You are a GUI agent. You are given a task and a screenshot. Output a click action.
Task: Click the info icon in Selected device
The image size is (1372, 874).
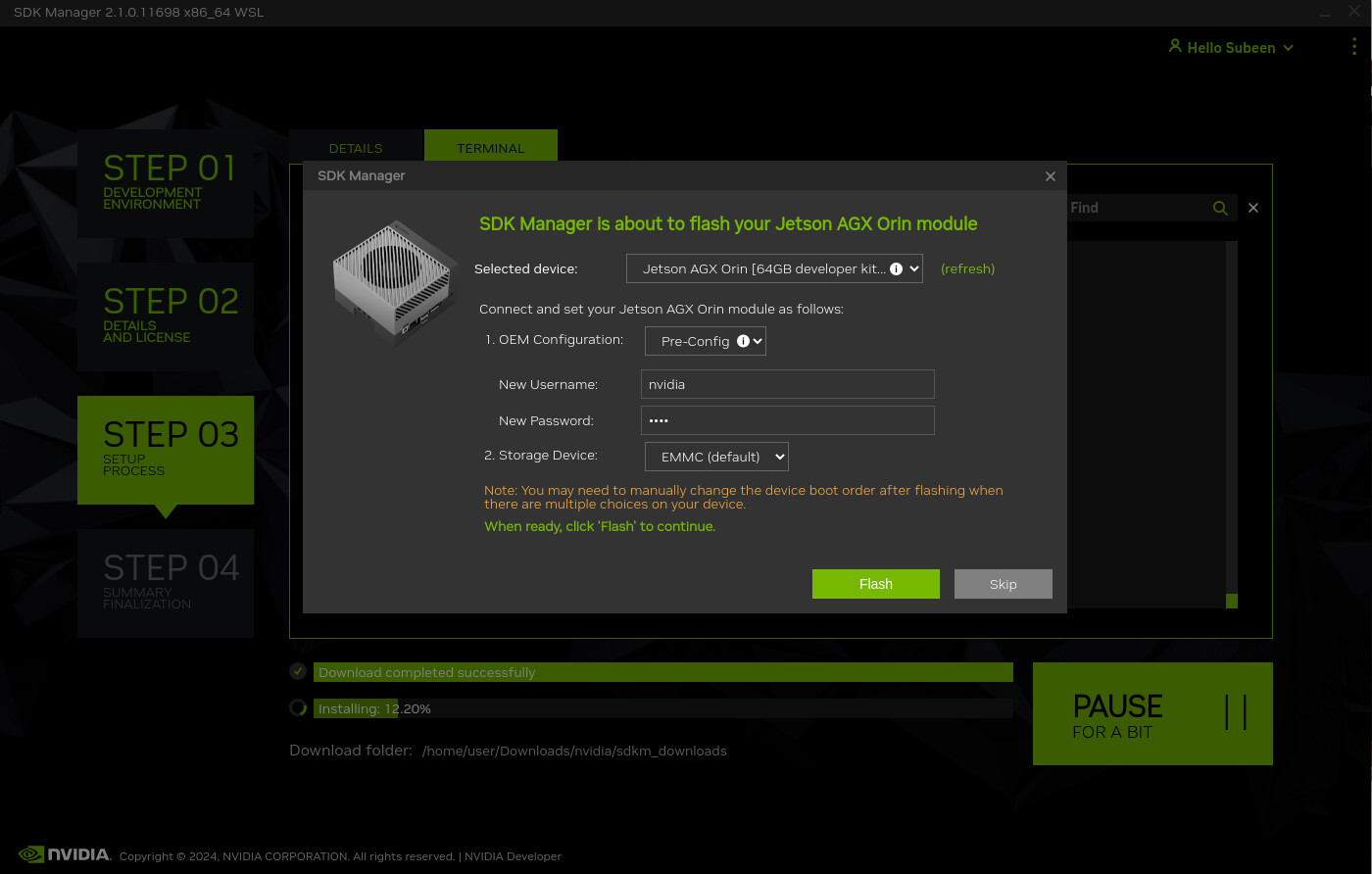(896, 268)
